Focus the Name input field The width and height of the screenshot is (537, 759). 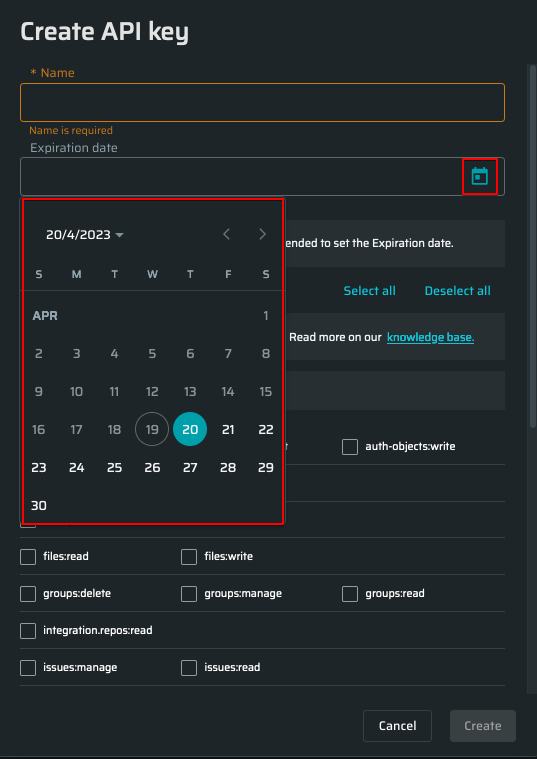point(262,103)
